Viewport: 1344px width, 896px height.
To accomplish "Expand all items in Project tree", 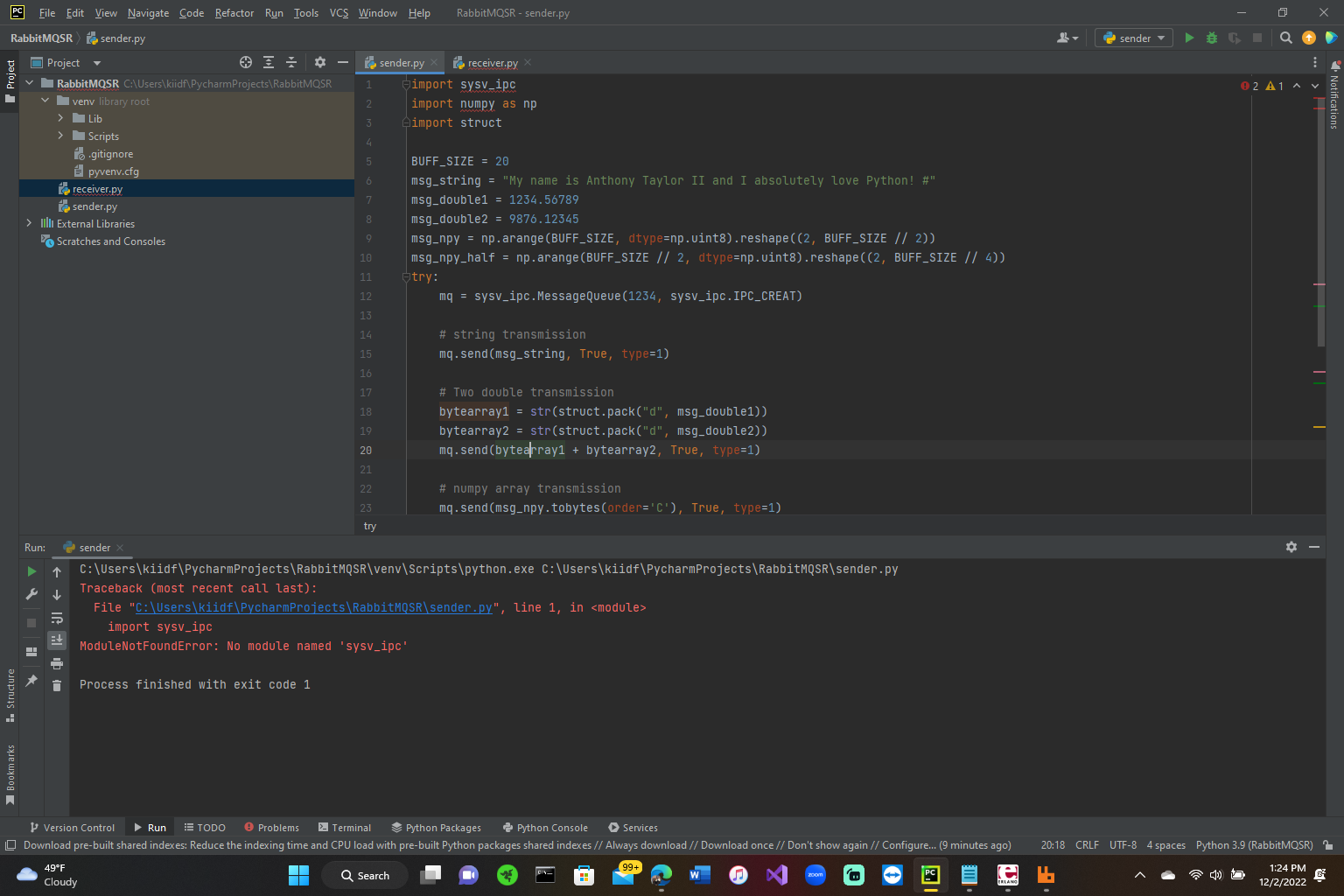I will click(269, 62).
